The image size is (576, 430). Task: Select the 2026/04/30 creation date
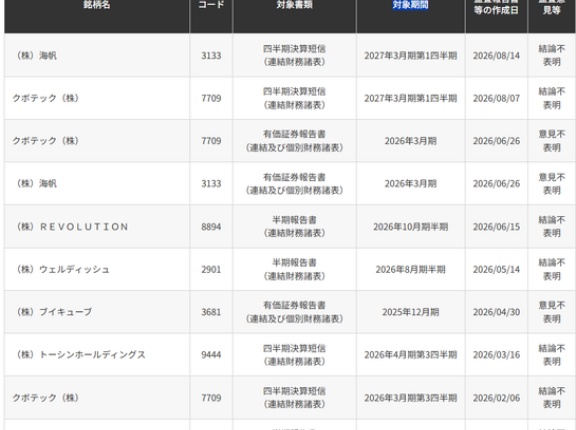click(496, 312)
